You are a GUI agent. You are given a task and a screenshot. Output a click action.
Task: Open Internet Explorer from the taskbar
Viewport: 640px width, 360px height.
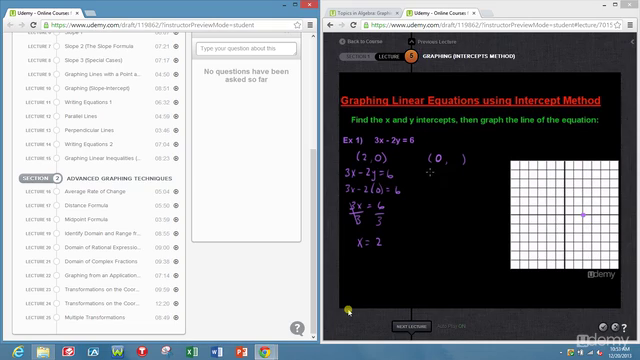[18, 351]
